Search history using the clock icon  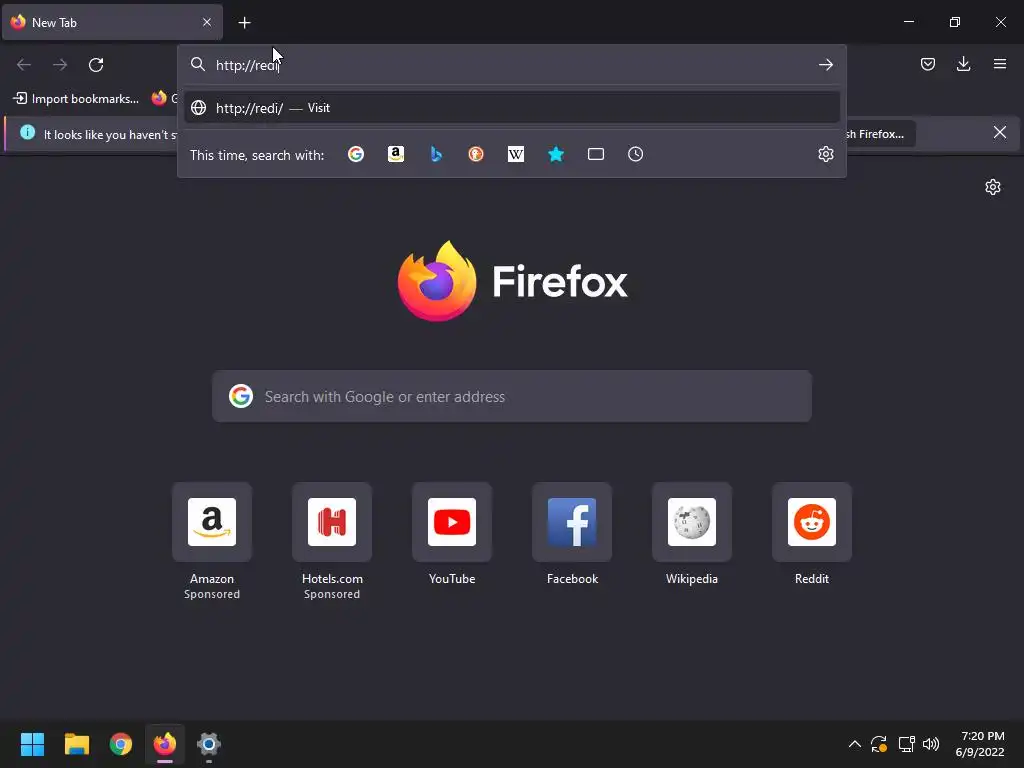pyautogui.click(x=635, y=154)
